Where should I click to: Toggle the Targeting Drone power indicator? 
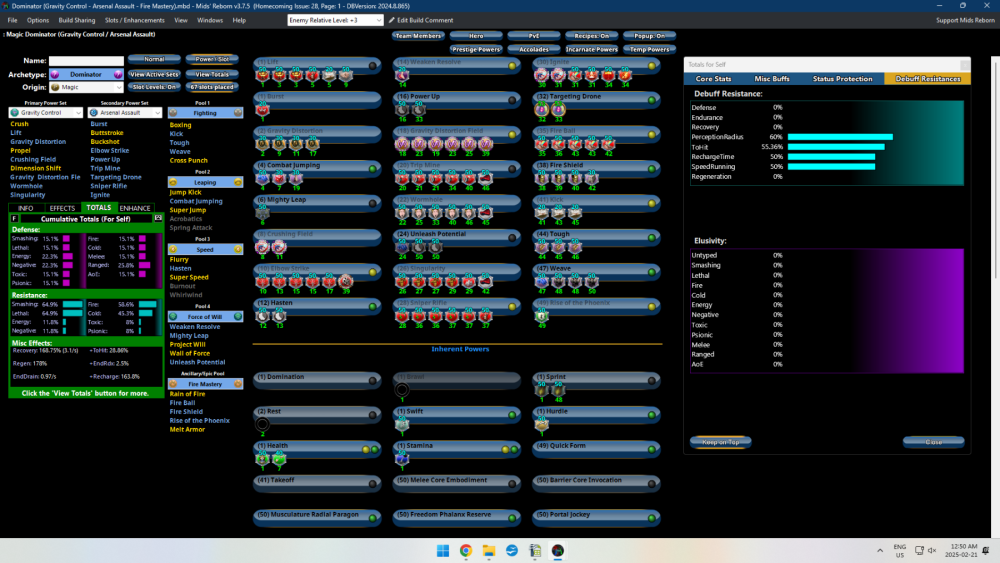652,100
